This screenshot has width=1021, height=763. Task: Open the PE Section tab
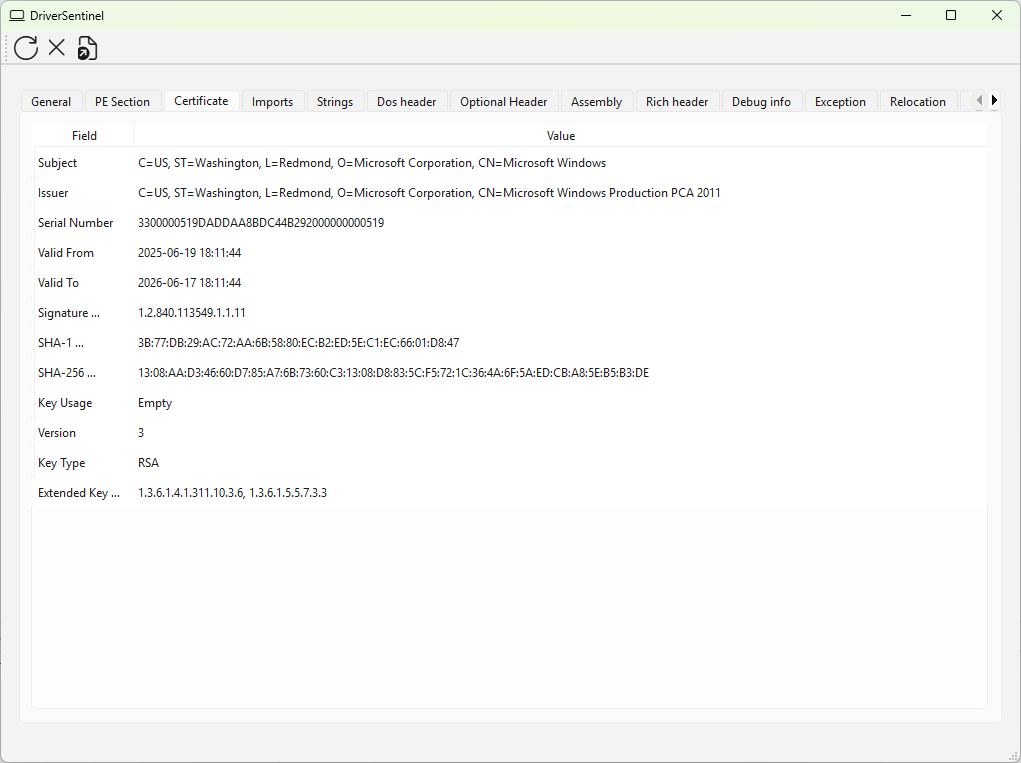(x=122, y=102)
